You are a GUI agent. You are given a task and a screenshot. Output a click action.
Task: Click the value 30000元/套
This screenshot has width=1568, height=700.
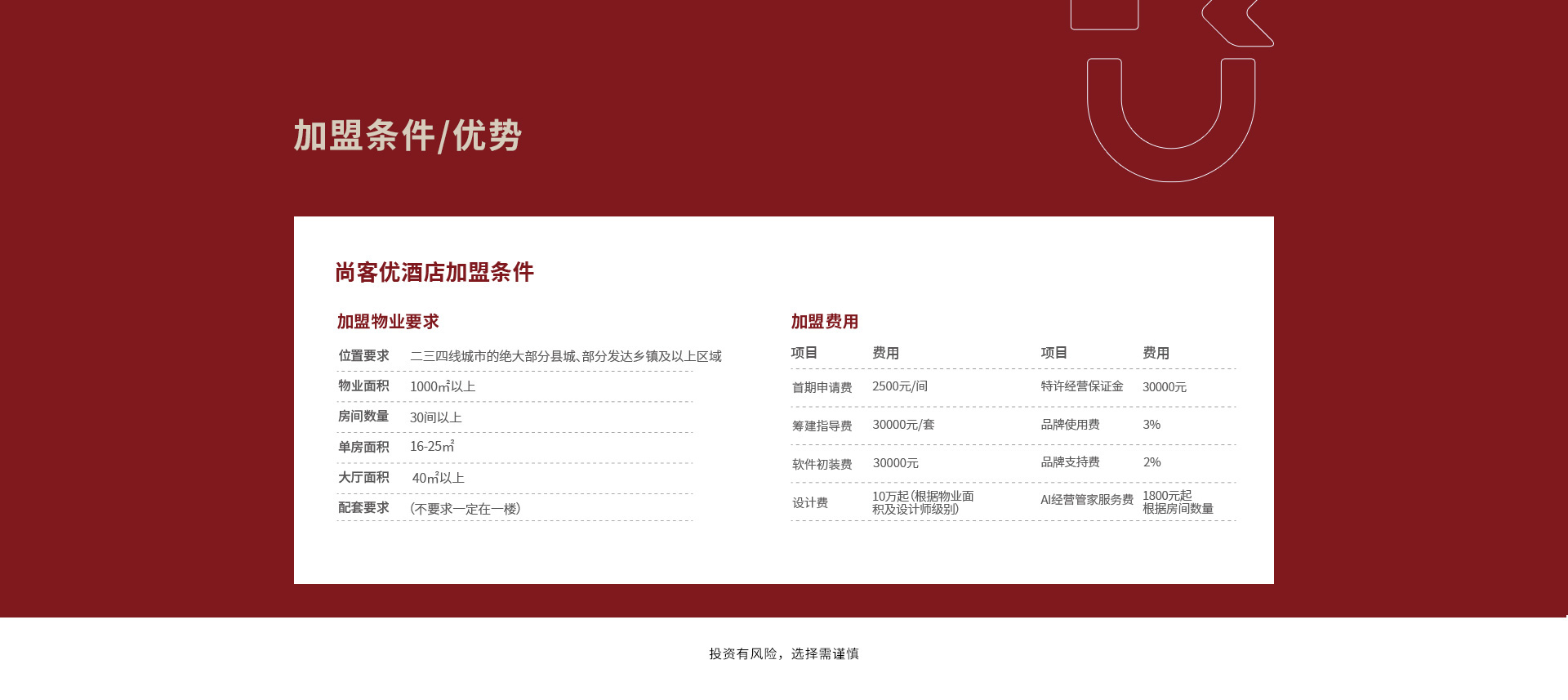pos(903,425)
